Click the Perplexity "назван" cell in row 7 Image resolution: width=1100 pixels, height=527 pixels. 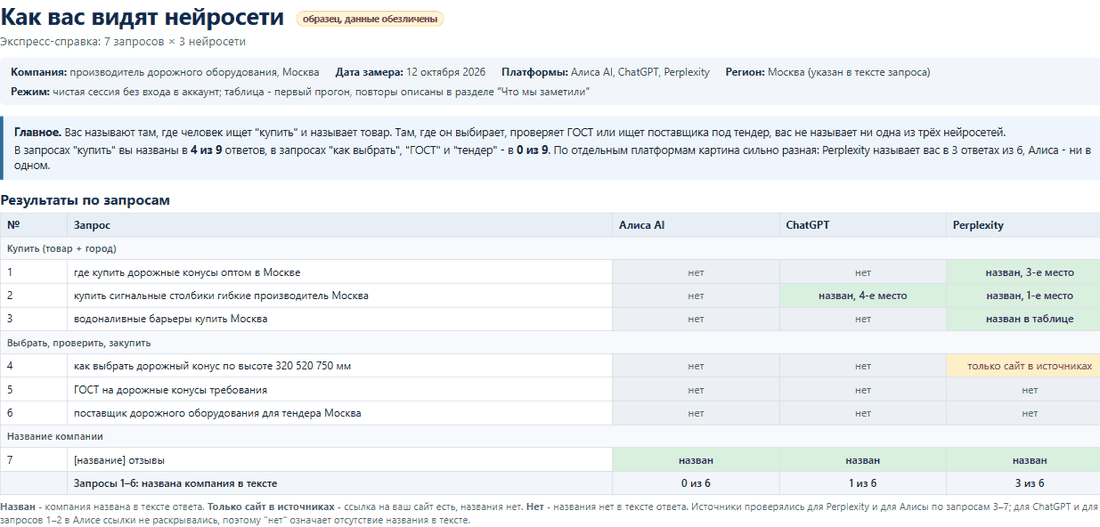pyautogui.click(x=1023, y=460)
